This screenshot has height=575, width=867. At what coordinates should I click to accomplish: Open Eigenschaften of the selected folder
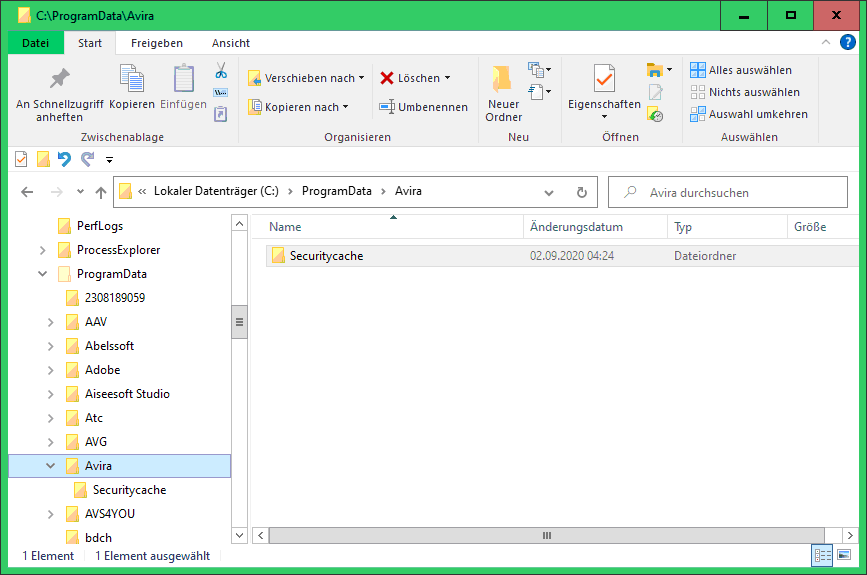click(604, 86)
